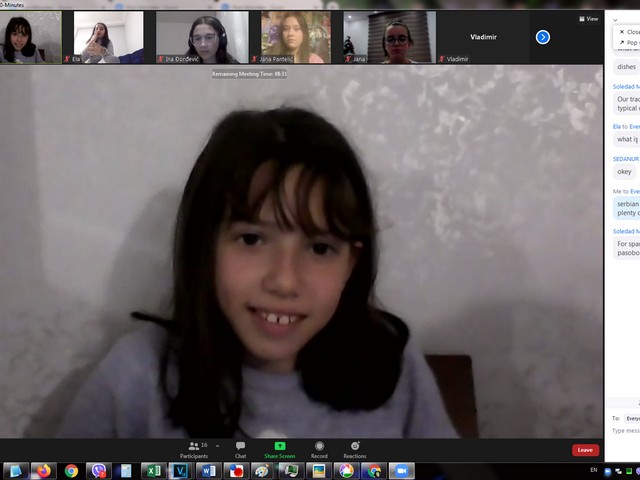Screen dimensions: 640x480
Task: Click the 'serbian' chat message bubble
Action: (627, 208)
